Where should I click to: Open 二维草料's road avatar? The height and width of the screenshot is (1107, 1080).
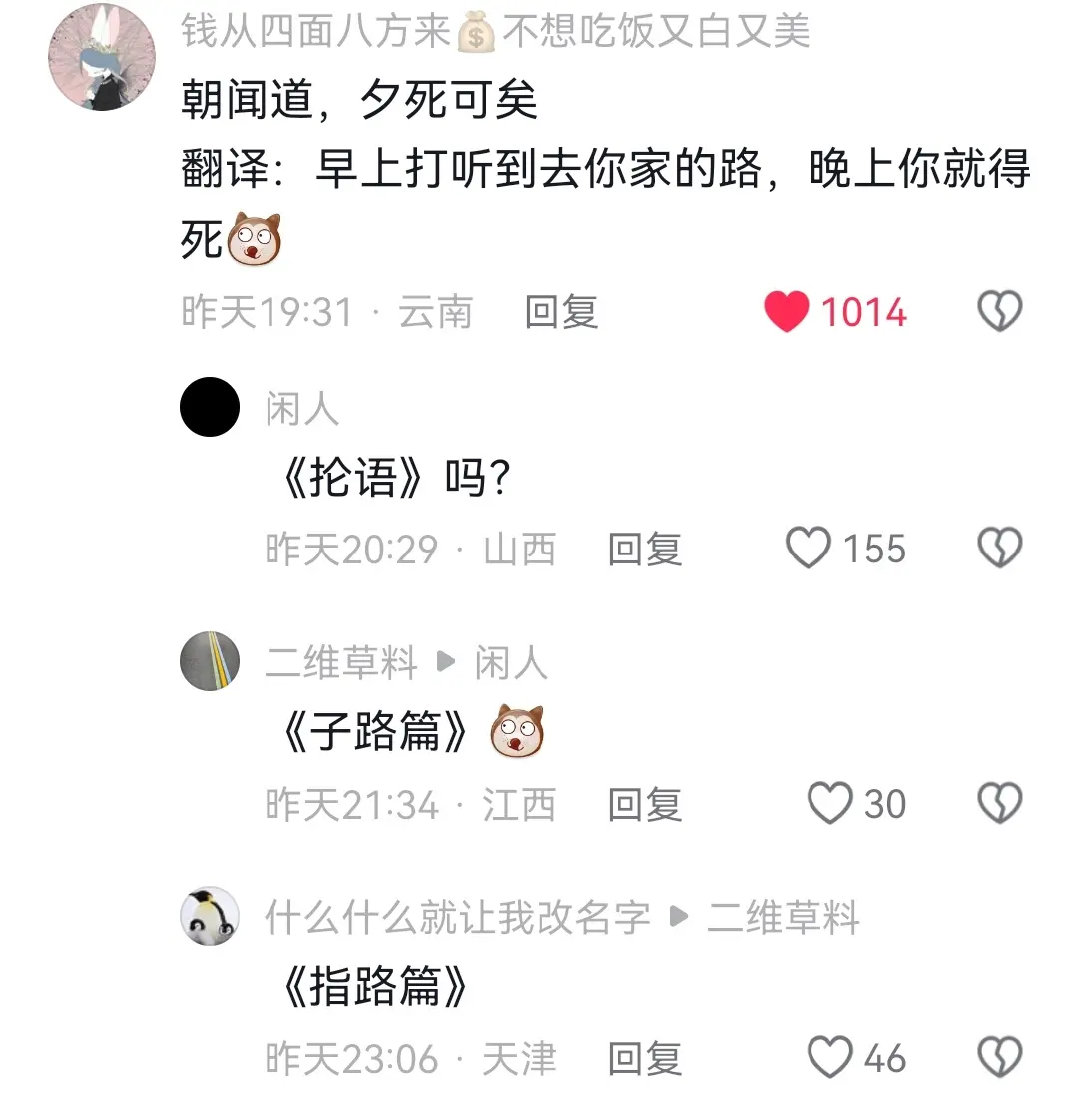point(210,662)
